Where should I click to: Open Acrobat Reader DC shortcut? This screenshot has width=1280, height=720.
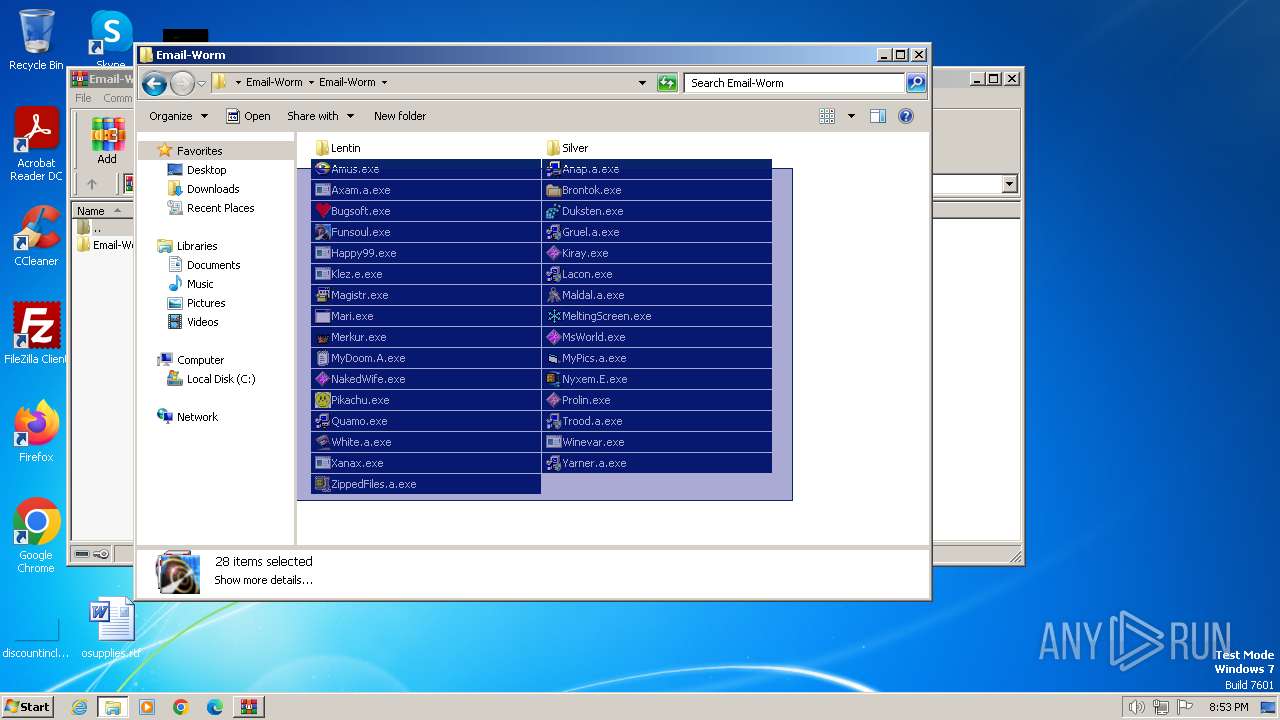click(36, 145)
